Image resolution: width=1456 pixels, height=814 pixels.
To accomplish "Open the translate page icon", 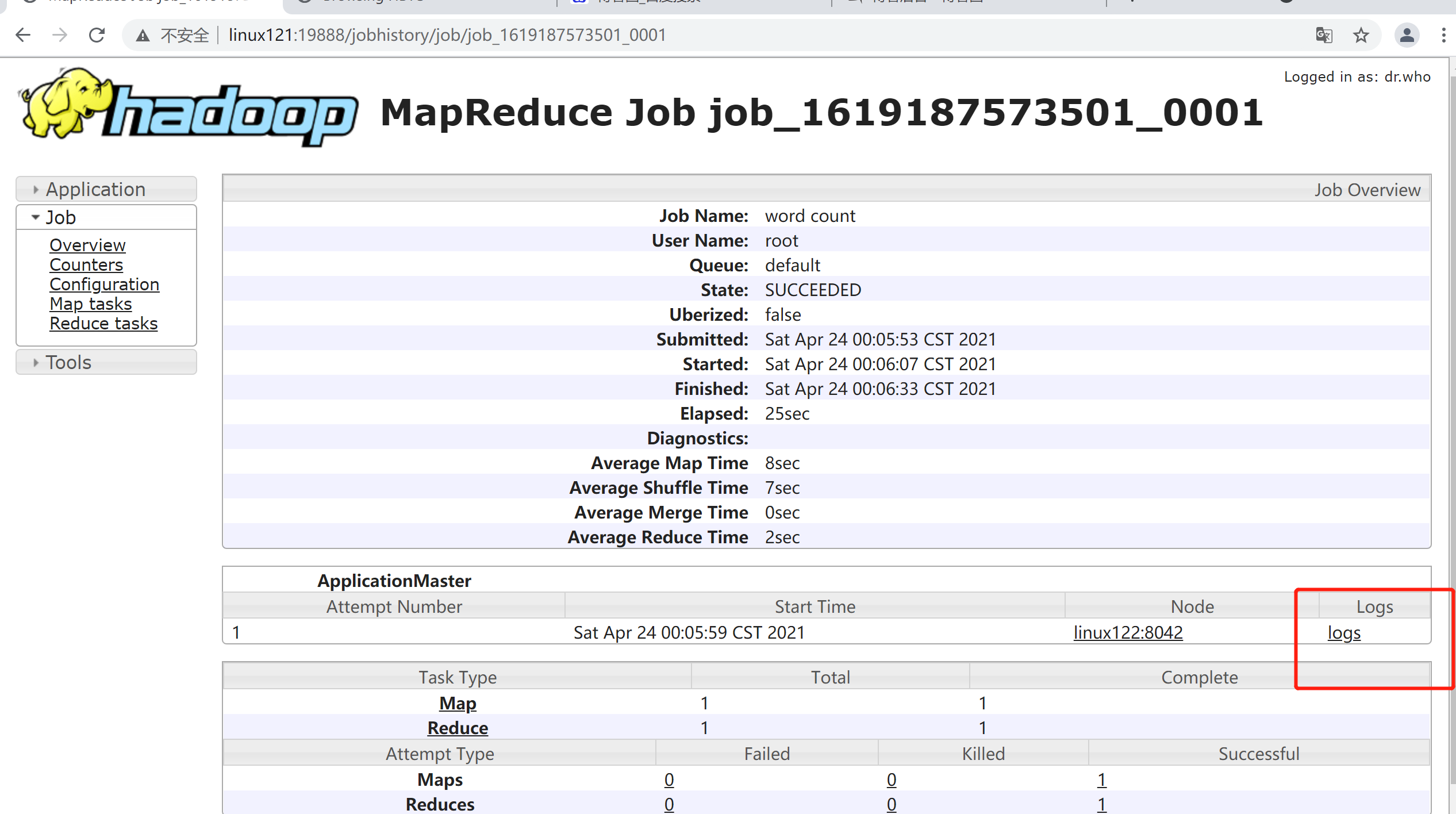I will [1324, 35].
